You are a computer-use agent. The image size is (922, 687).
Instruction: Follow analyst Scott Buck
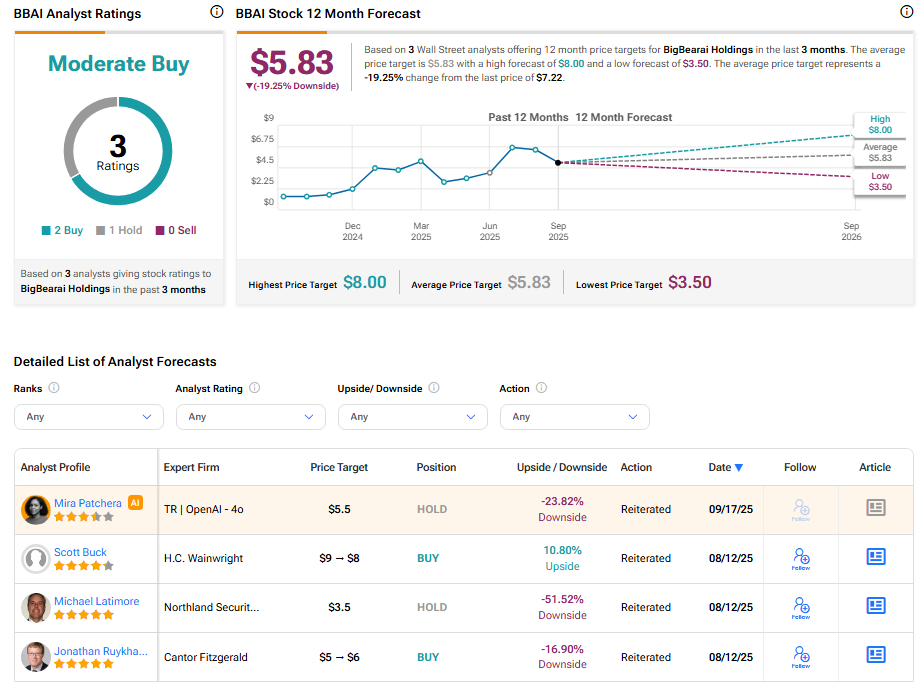coord(800,557)
